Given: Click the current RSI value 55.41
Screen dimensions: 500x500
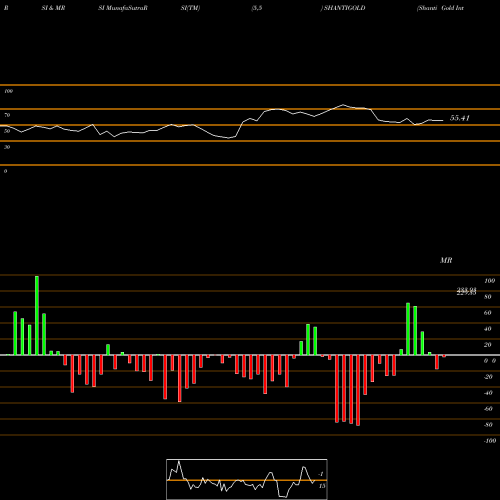Looking at the screenshot, I should pyautogui.click(x=460, y=118).
